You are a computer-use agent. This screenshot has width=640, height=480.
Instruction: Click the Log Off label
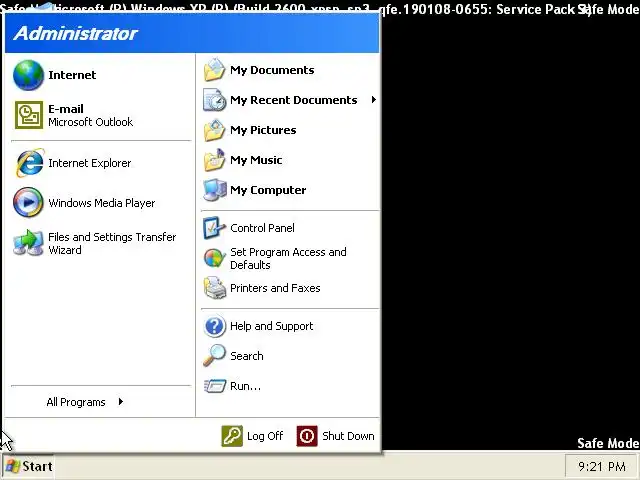tap(265, 436)
